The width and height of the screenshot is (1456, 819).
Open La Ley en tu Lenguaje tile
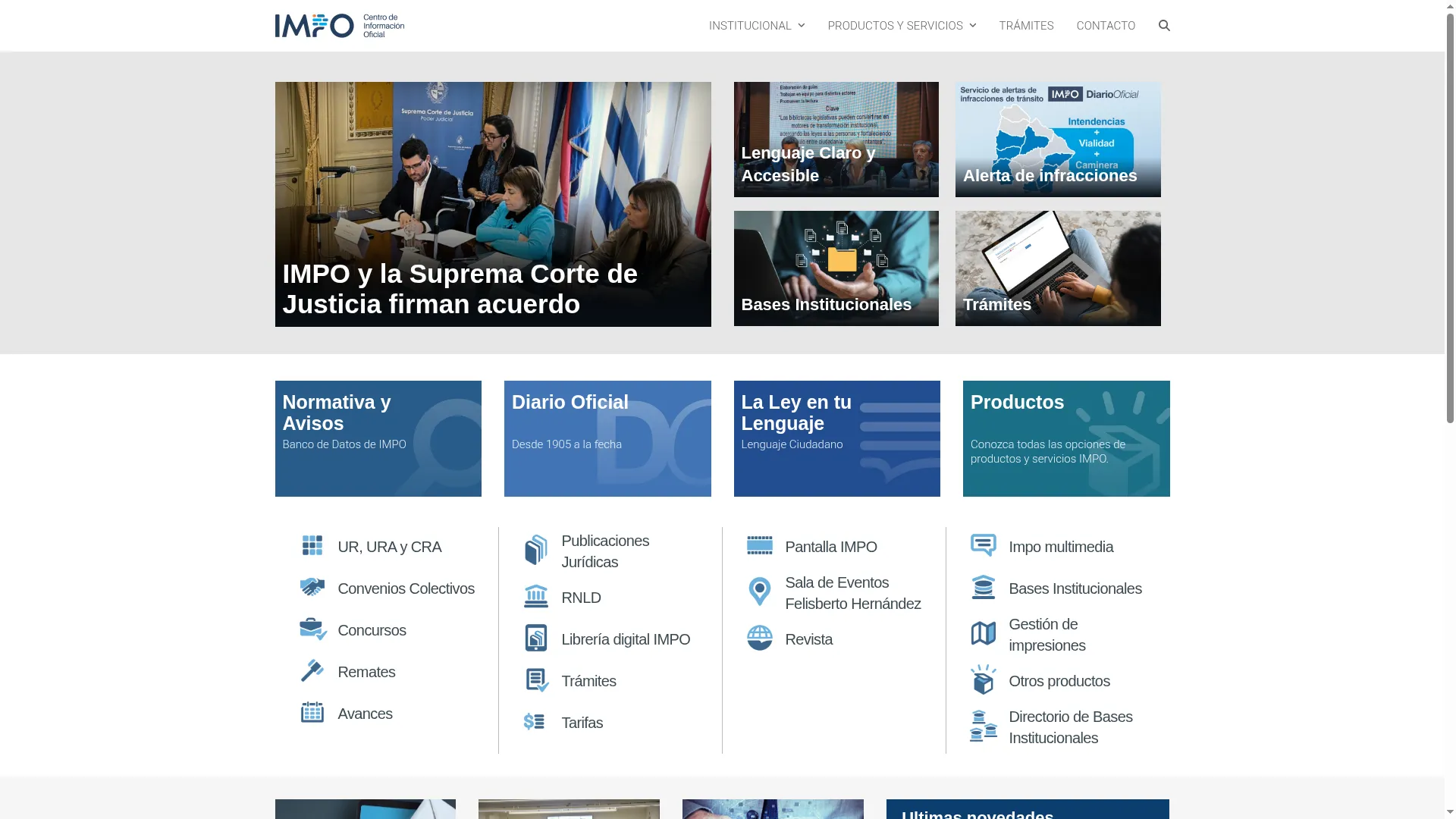tap(836, 438)
